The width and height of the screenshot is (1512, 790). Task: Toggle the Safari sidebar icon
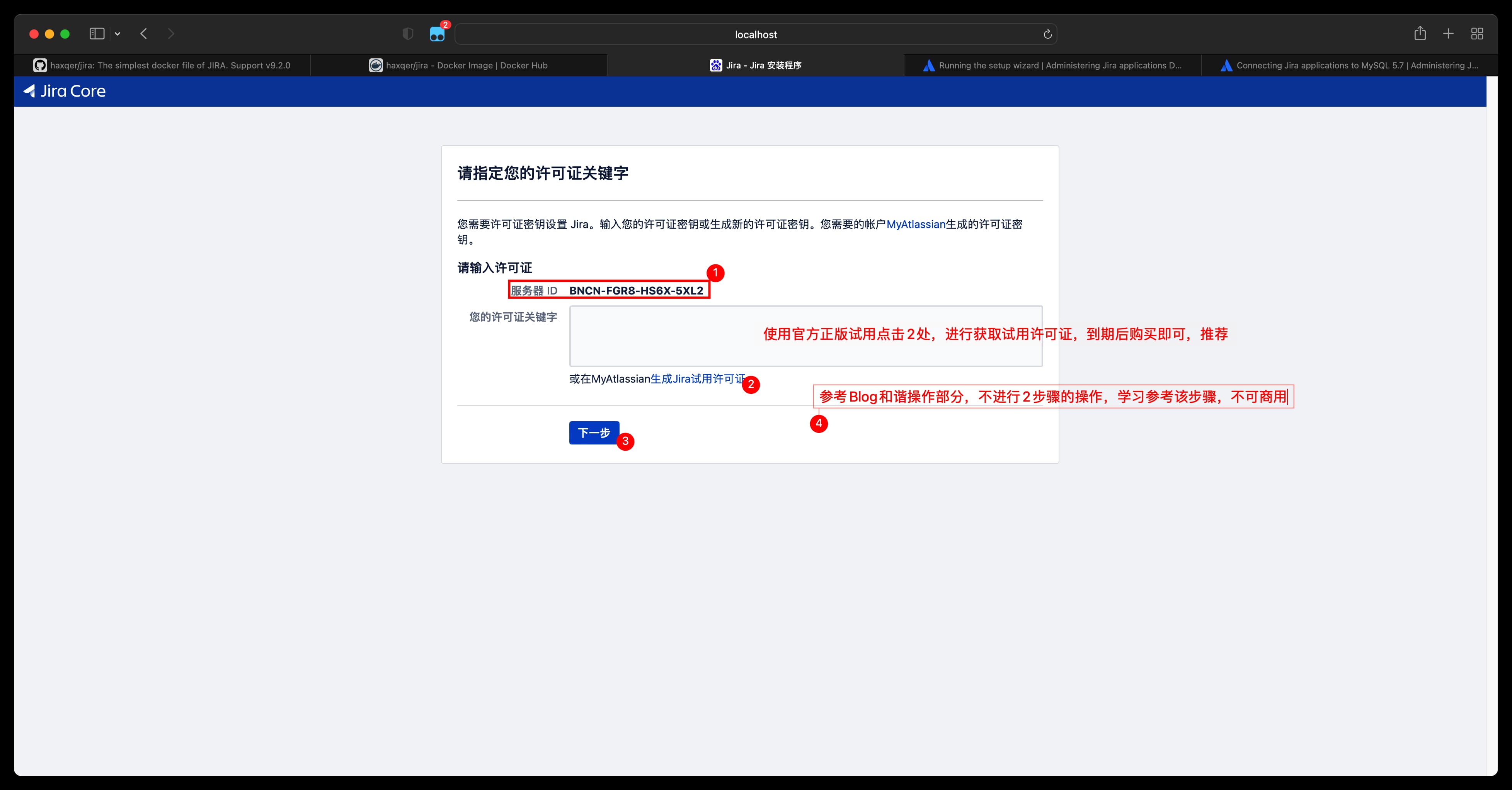[x=97, y=34]
